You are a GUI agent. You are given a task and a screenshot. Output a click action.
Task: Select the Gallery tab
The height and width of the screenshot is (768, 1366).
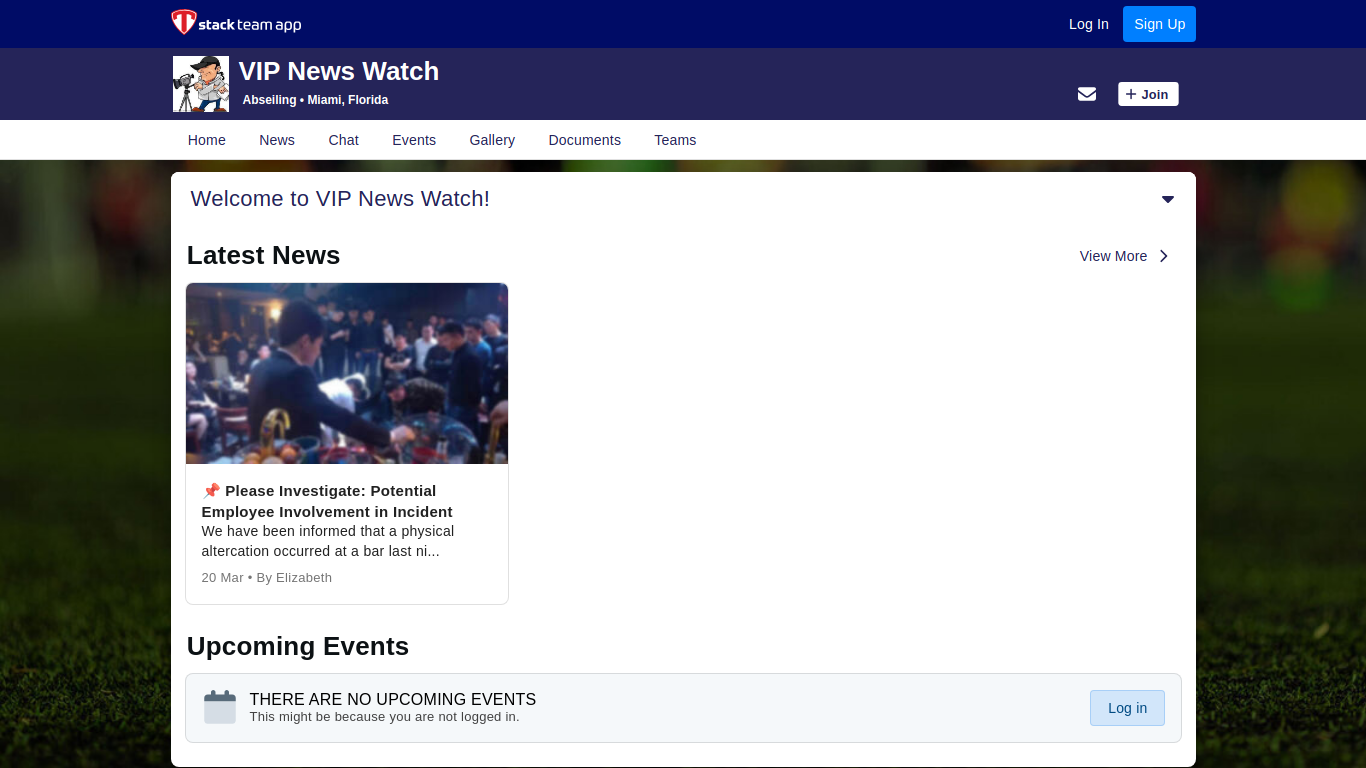pyautogui.click(x=492, y=140)
